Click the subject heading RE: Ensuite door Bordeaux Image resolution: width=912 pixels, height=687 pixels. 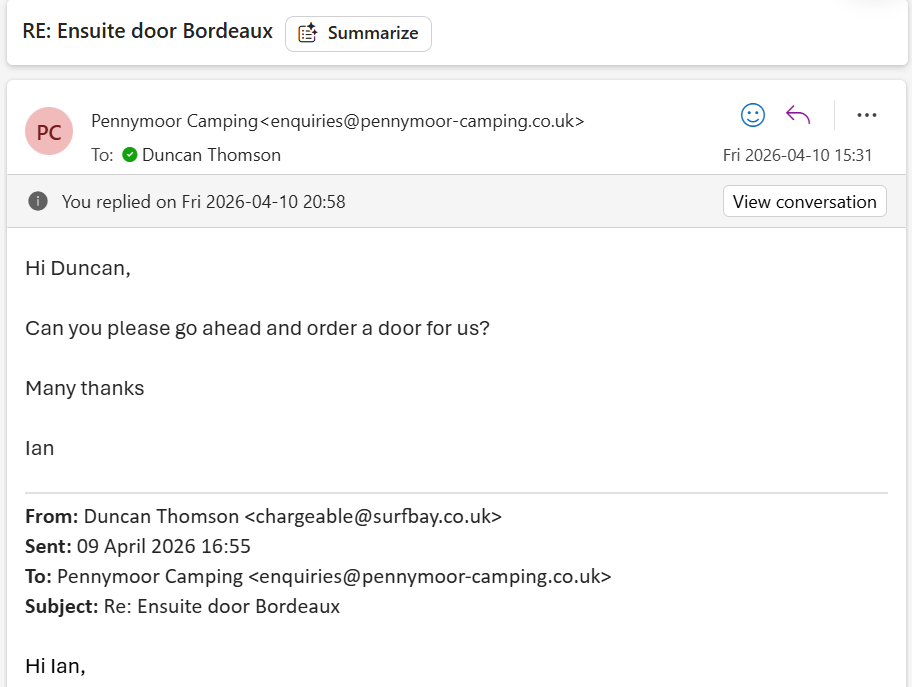pos(147,31)
